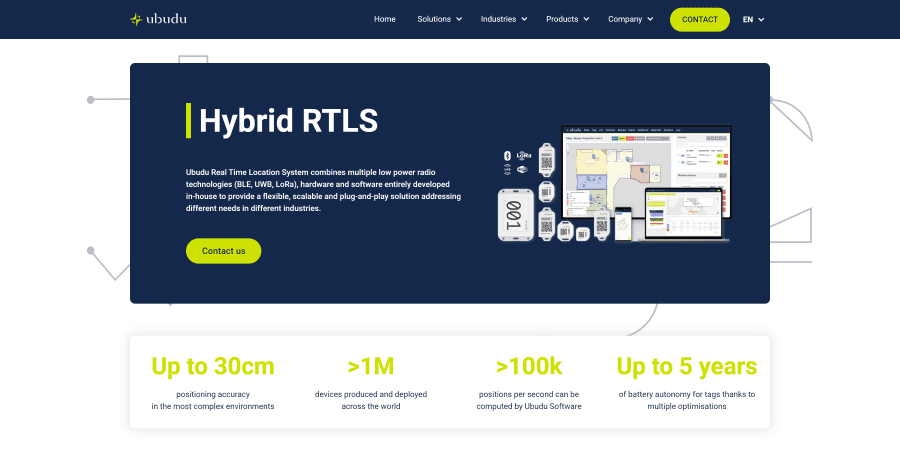Click 'positioning accuracy' description text
This screenshot has height=450, width=900.
(x=213, y=394)
